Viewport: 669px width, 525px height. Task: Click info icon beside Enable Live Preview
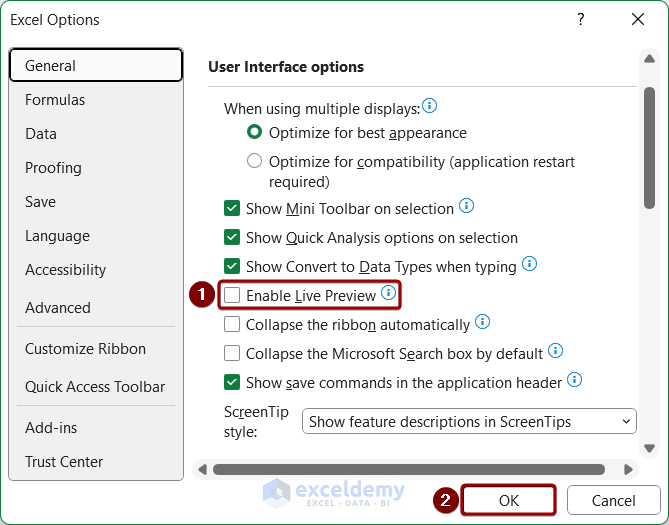coord(388,292)
